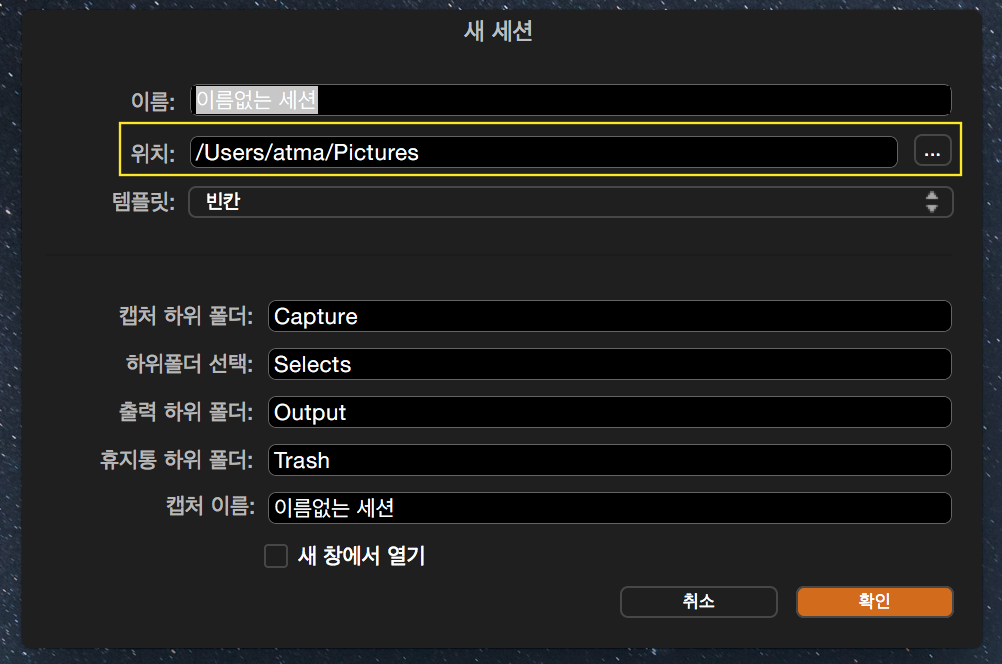
Task: Click the 이름 field containing 이름없는 세션
Action: coord(570,100)
